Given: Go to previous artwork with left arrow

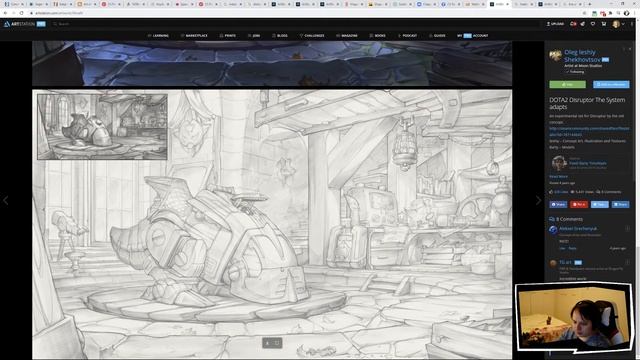Looking at the screenshot, I should tap(6, 200).
